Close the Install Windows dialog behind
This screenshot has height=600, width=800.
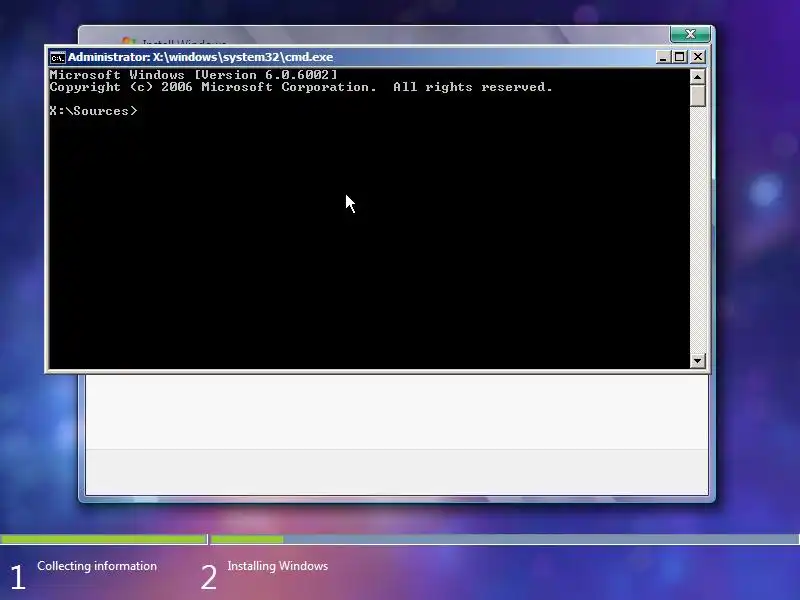pos(690,34)
